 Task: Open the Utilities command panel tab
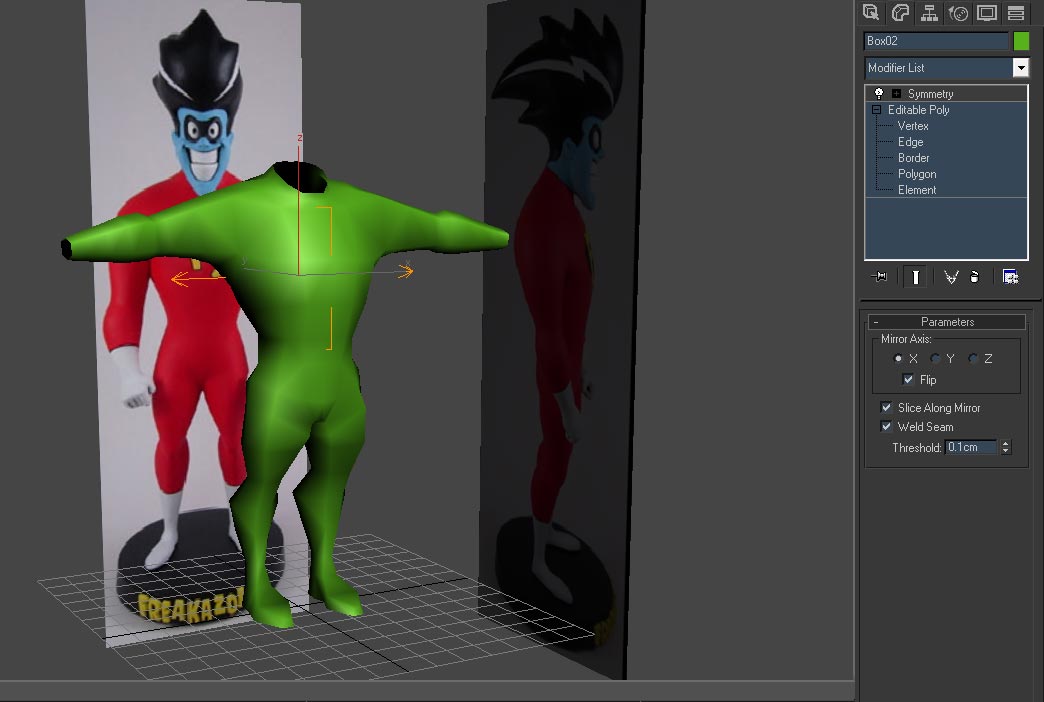point(1016,13)
